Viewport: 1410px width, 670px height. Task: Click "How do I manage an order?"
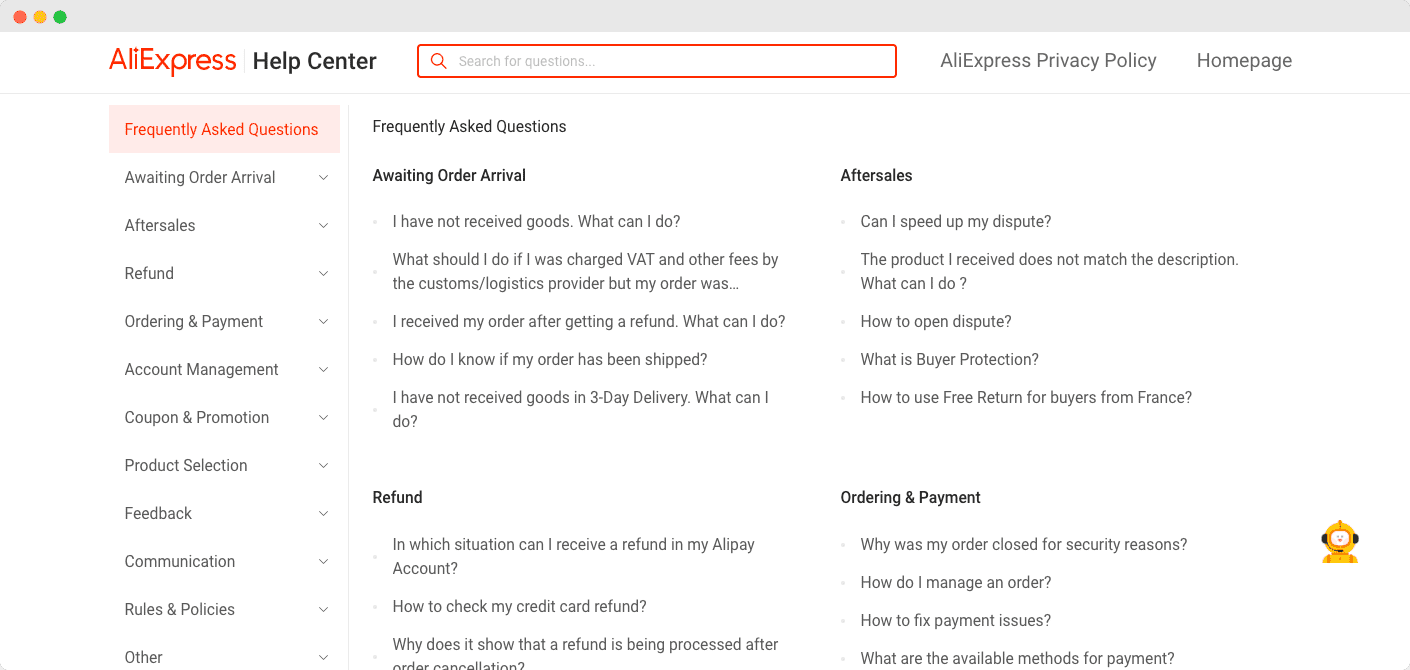pos(955,582)
